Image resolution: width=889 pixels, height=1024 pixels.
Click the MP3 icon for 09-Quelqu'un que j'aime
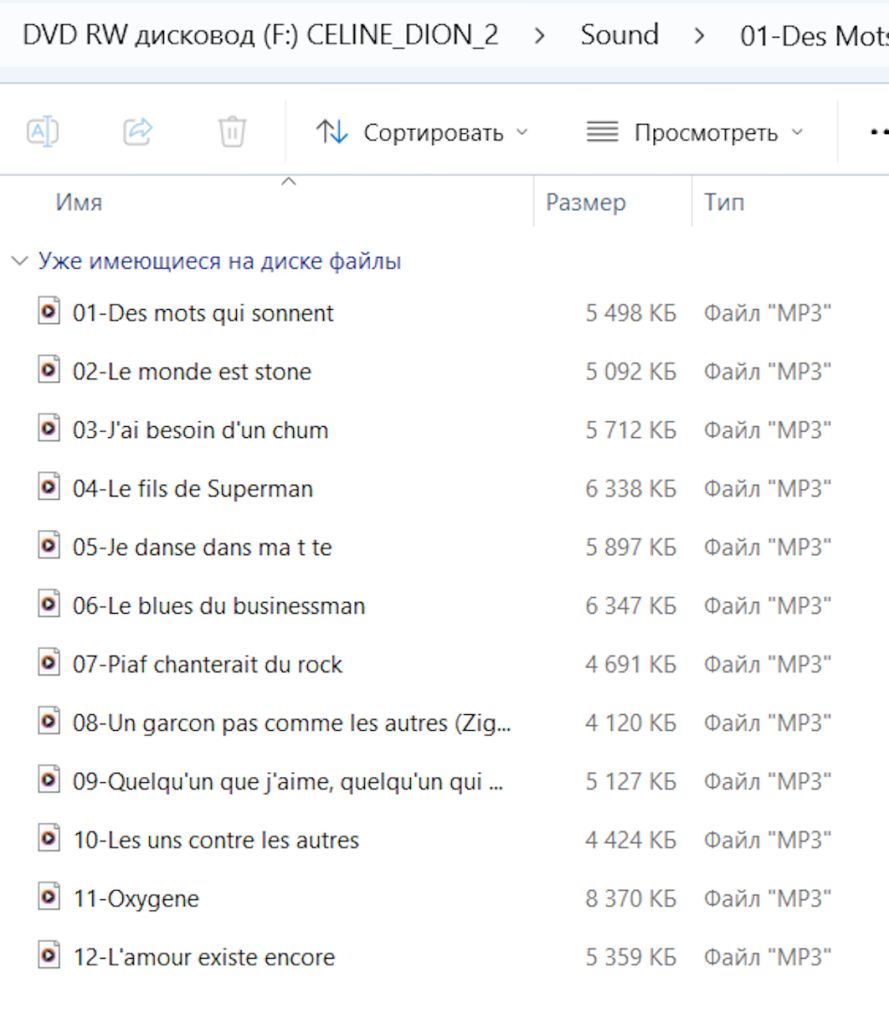point(49,780)
